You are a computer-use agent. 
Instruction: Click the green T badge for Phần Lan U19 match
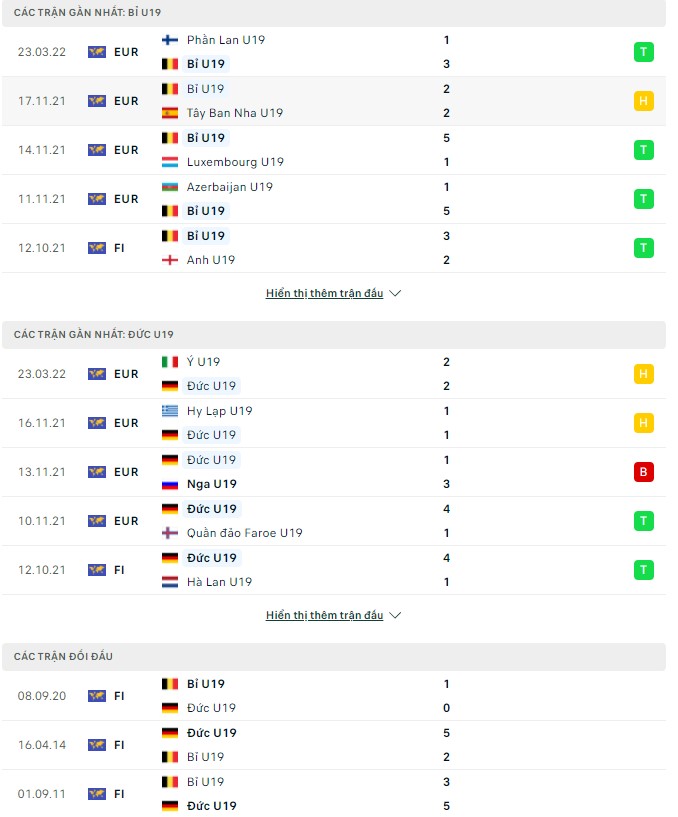coord(644,52)
